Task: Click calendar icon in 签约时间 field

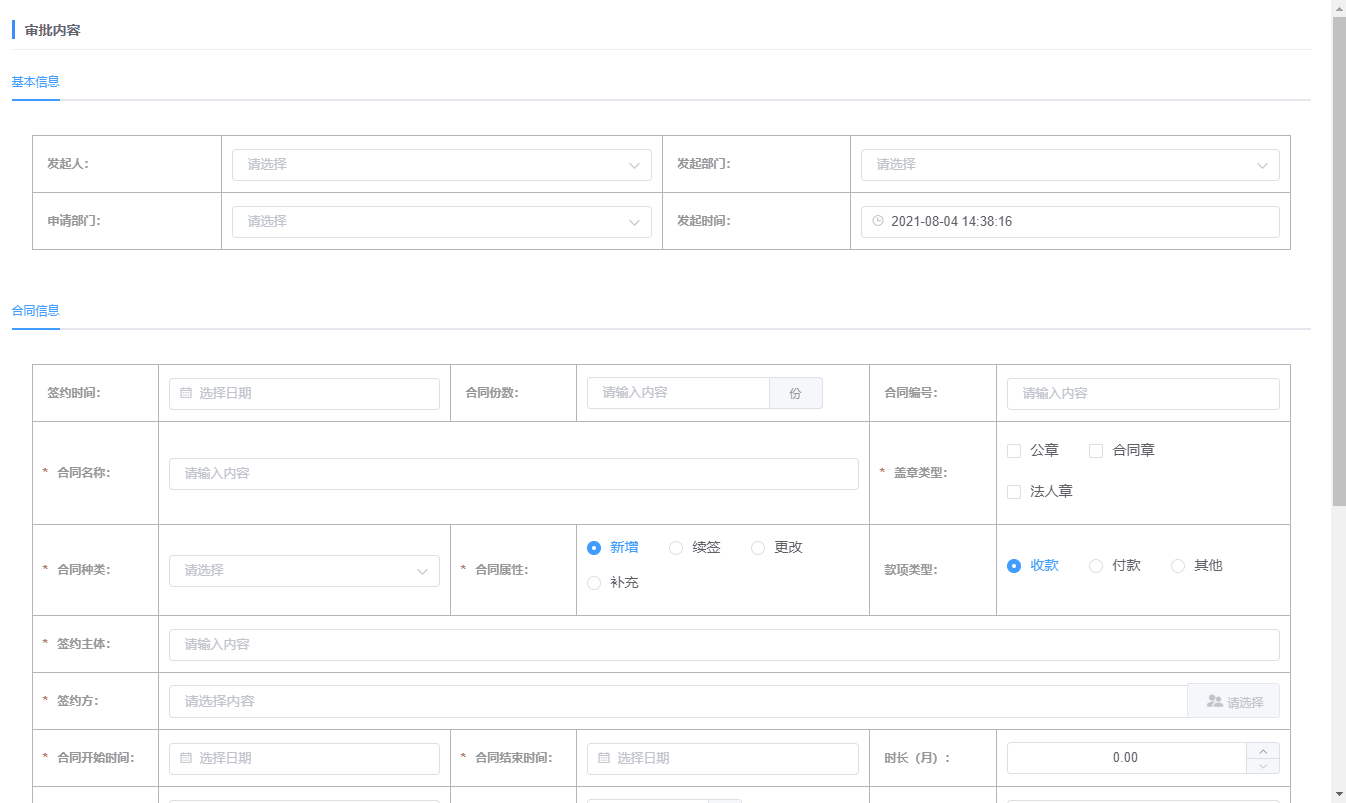Action: point(186,394)
